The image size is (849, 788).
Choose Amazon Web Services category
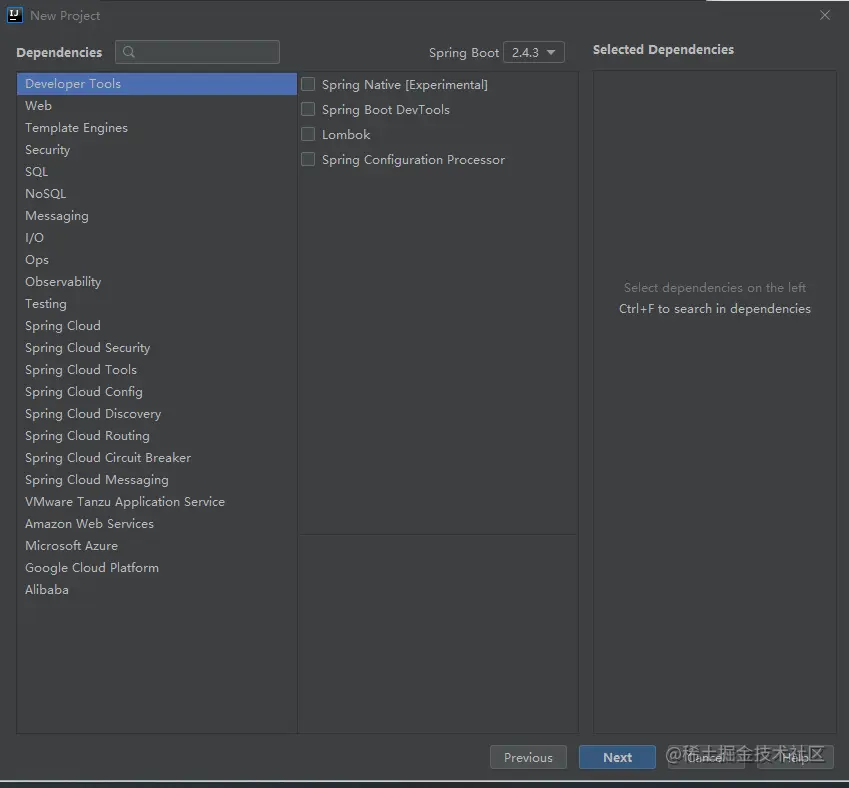point(156,524)
